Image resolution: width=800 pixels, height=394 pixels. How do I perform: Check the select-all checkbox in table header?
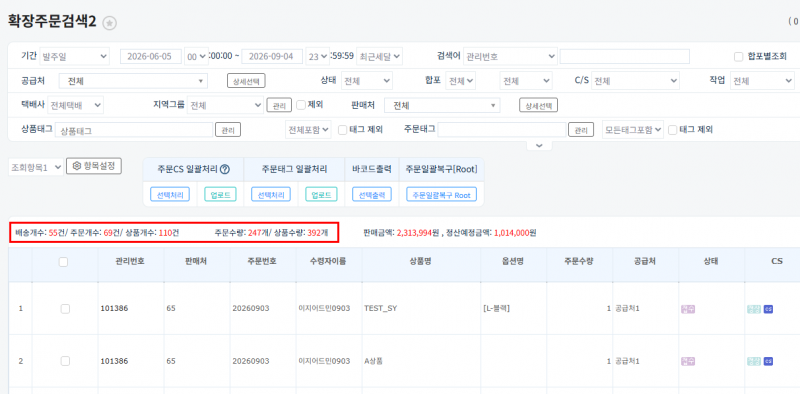[63, 262]
